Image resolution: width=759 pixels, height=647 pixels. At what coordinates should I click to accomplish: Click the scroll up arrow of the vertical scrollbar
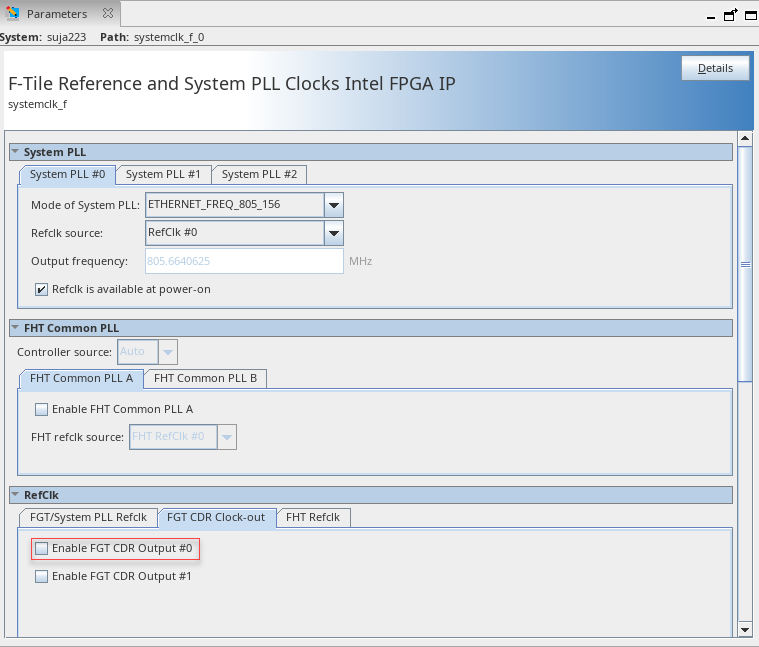744,138
